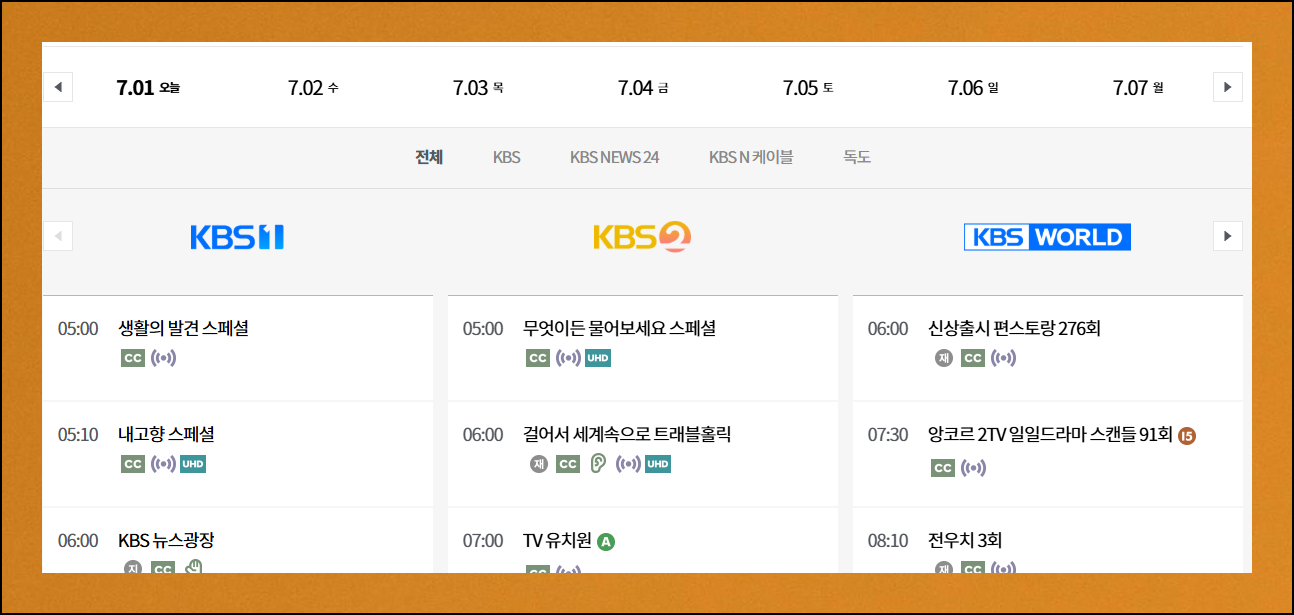This screenshot has height=615, width=1294.
Task: Select date 7.05 토
Action: click(808, 88)
